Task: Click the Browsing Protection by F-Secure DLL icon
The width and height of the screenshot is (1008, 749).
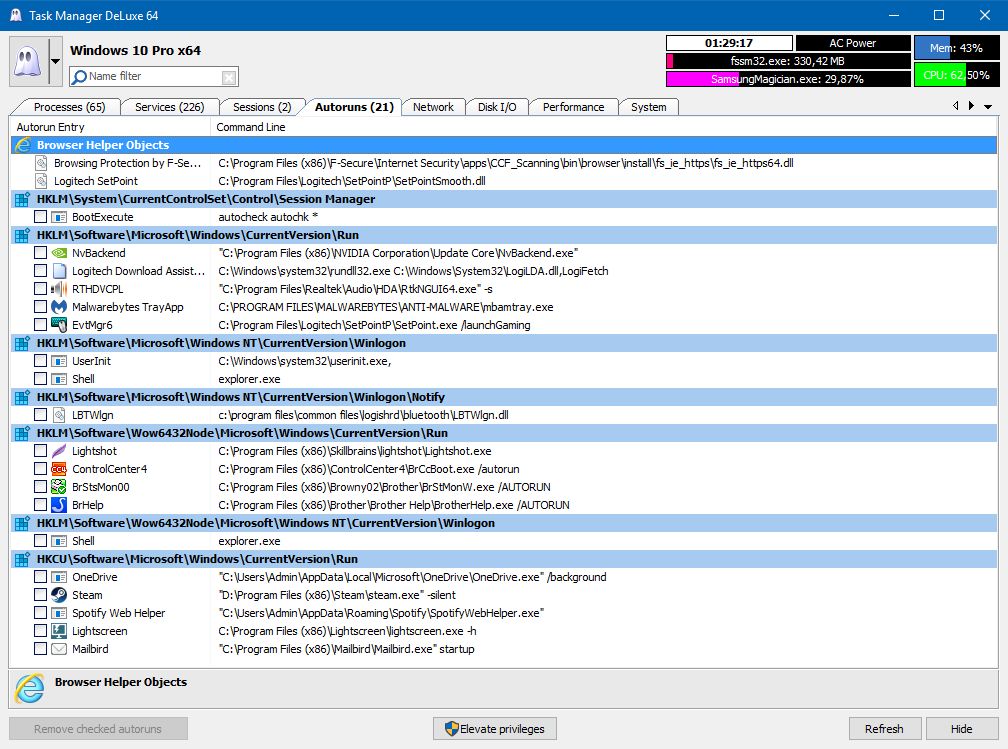Action: coord(41,163)
